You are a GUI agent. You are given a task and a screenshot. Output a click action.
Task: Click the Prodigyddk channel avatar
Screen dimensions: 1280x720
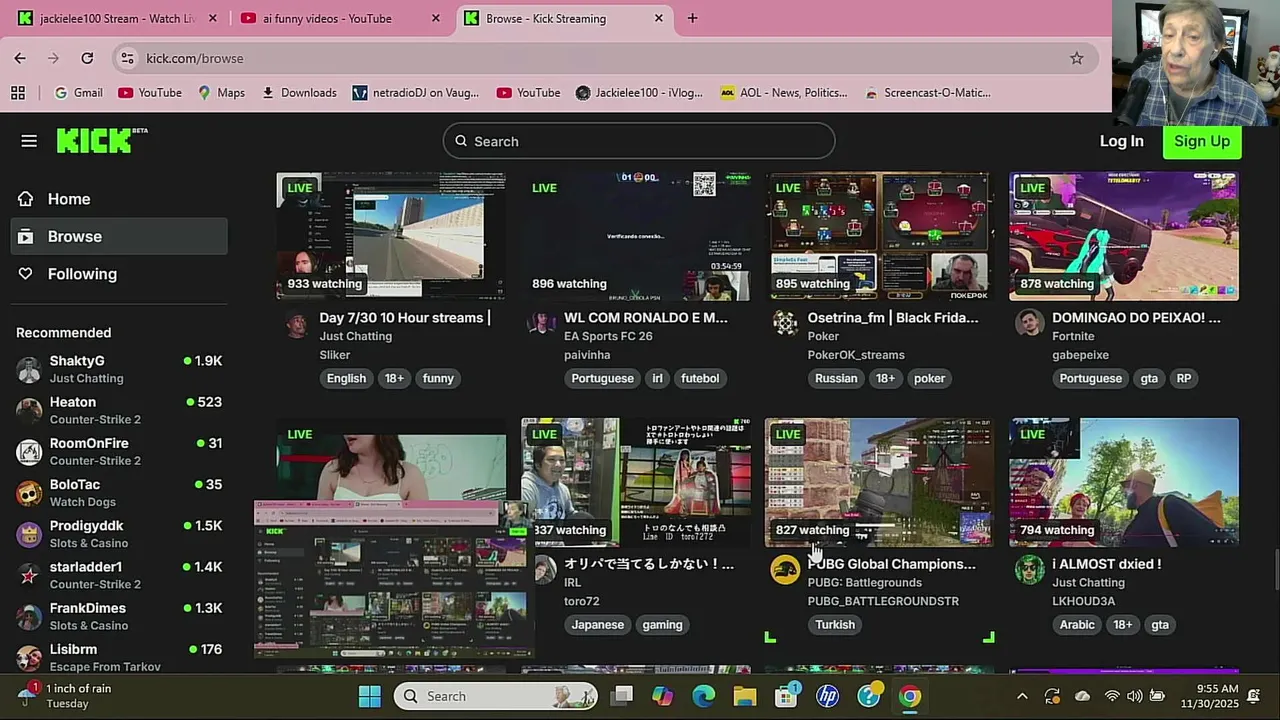30,534
